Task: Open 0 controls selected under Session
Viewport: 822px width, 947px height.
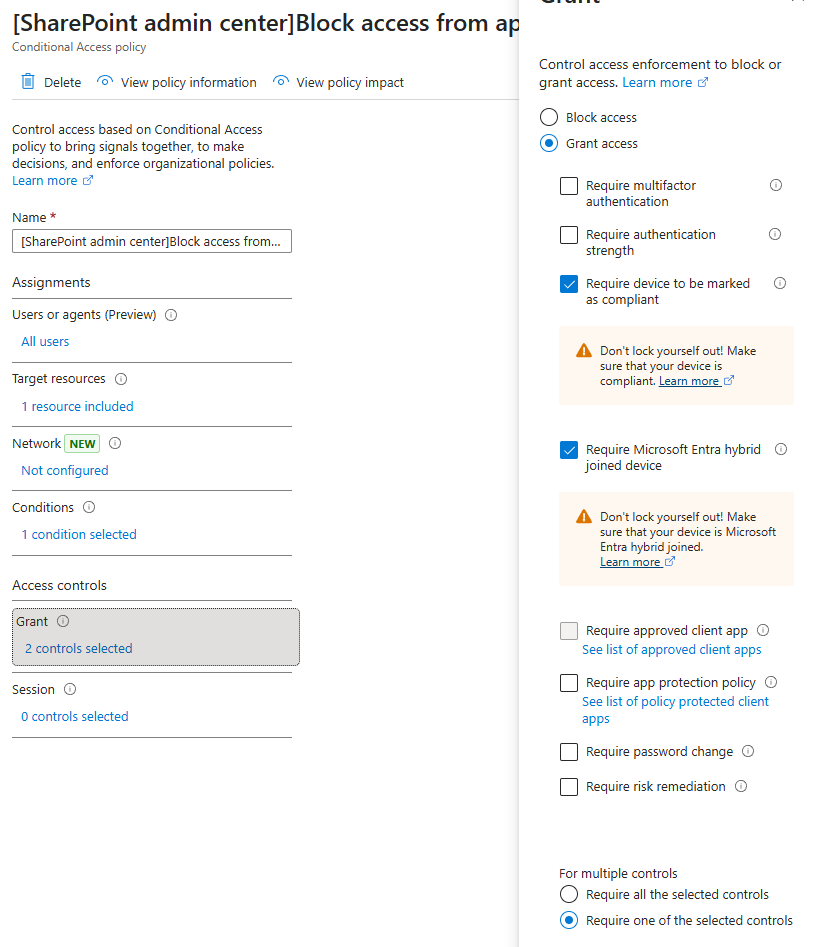Action: [75, 716]
